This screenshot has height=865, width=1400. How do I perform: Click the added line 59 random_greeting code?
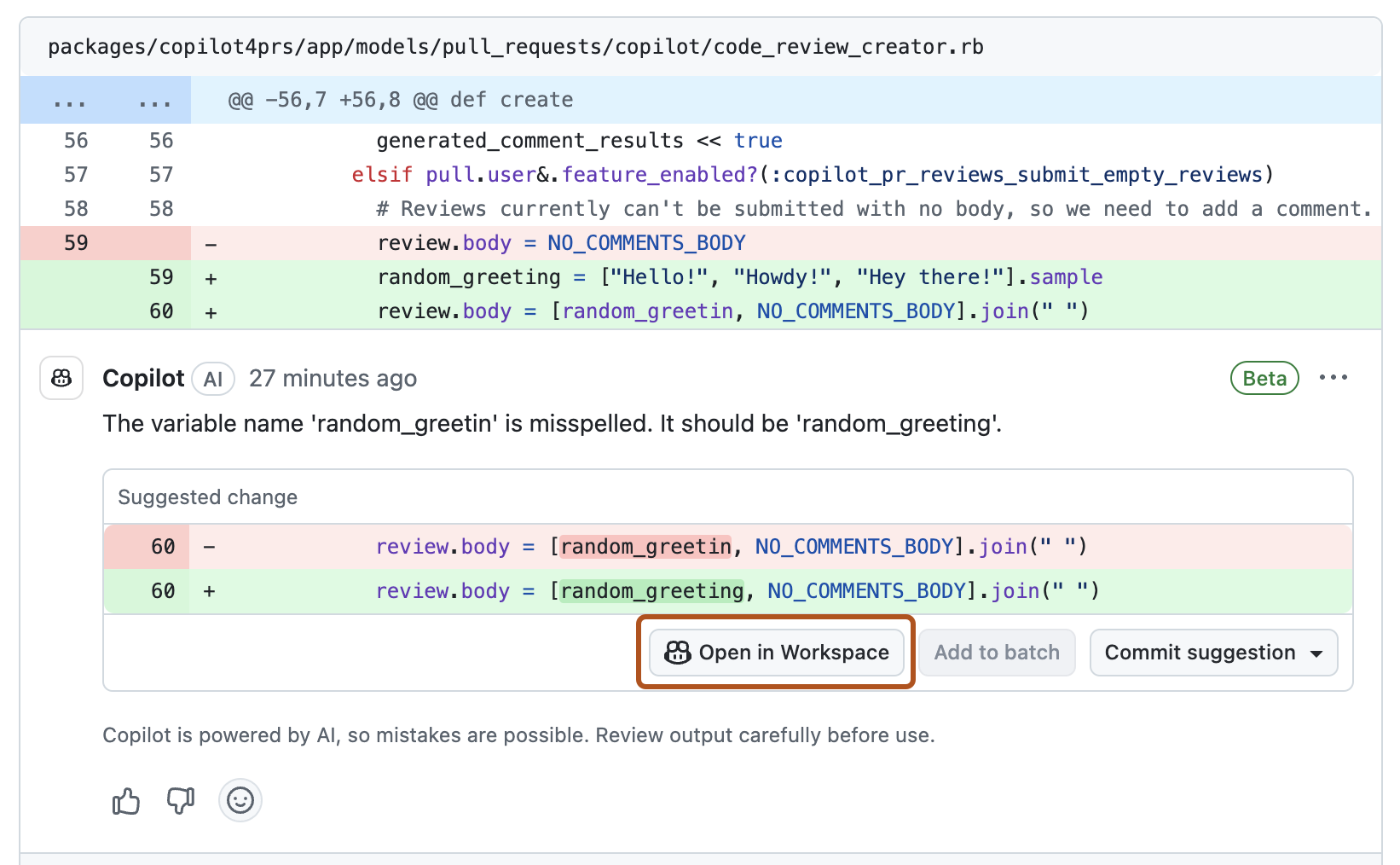[740, 277]
